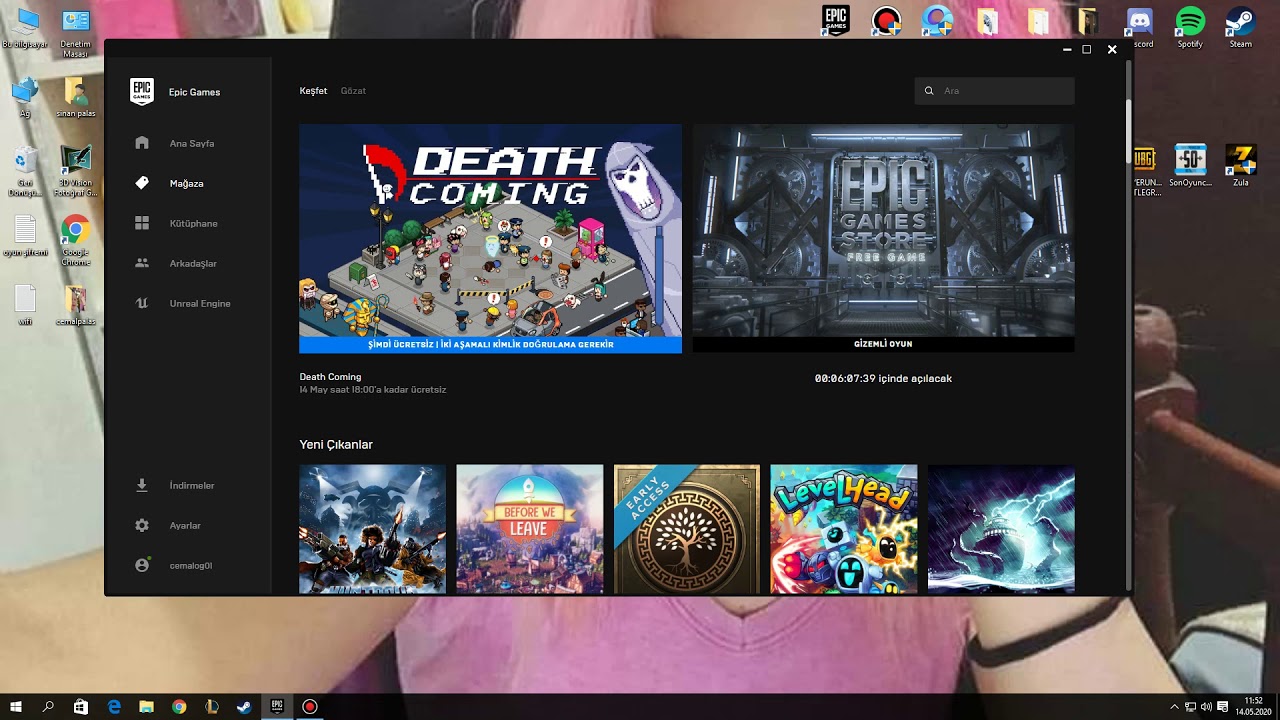Click the İndirmeler label in the sidebar
Viewport: 1280px width, 720px height.
(x=192, y=485)
